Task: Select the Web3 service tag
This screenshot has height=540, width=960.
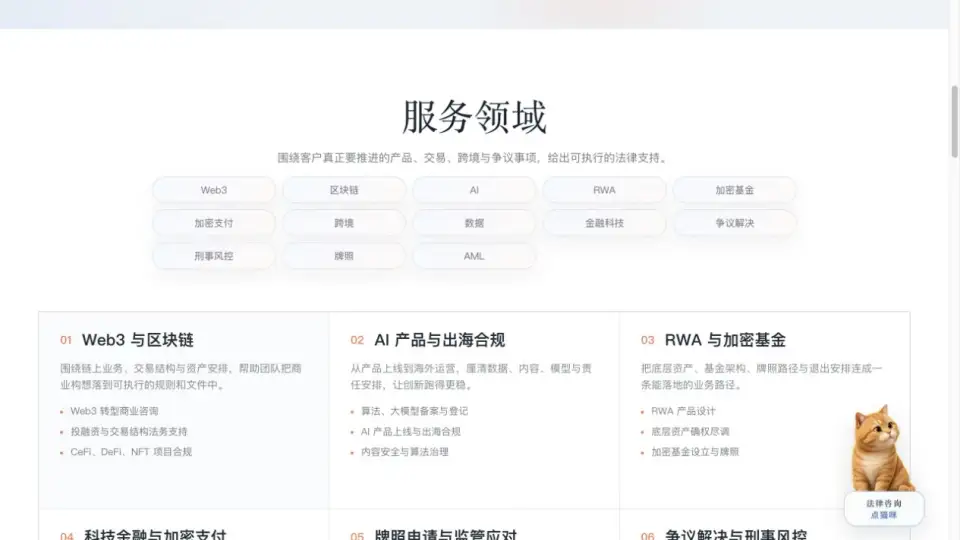Action: click(x=214, y=190)
